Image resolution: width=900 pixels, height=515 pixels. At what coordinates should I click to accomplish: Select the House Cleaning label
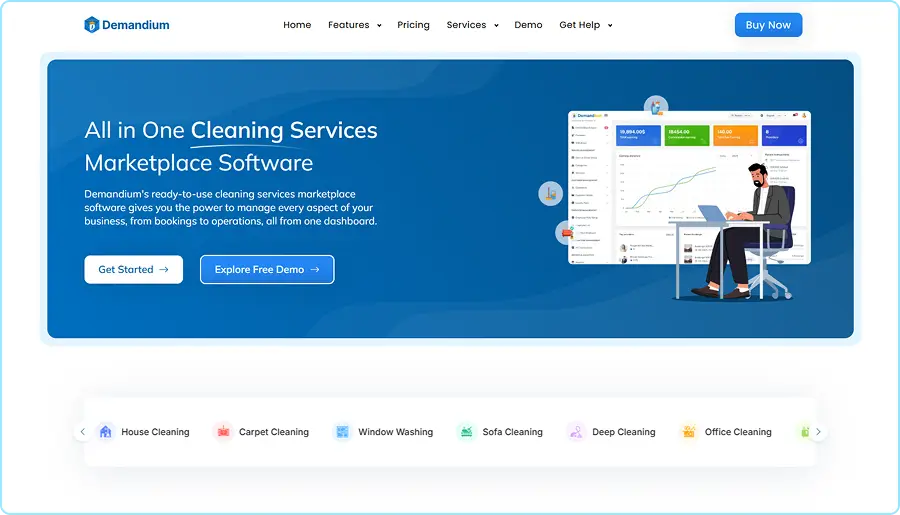click(x=155, y=432)
